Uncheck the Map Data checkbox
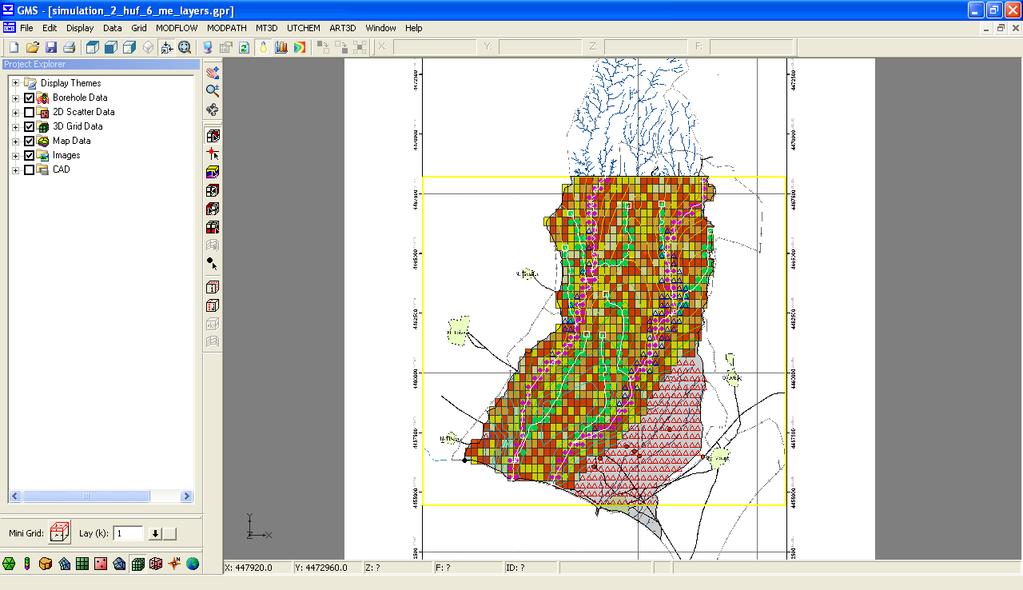Image resolution: width=1023 pixels, height=590 pixels. (x=29, y=141)
